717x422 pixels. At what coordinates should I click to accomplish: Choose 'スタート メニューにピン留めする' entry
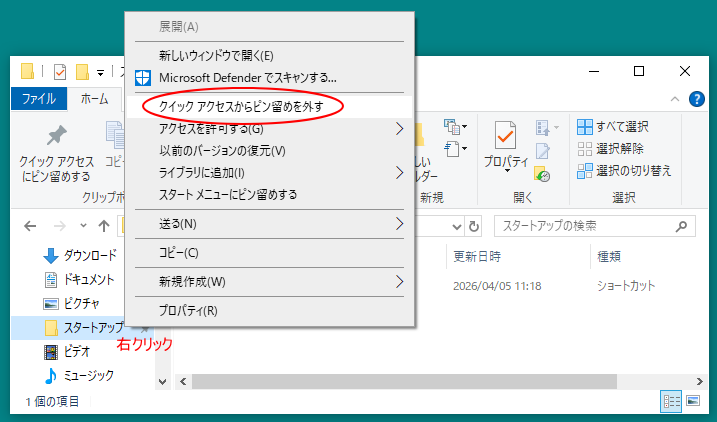pos(270,195)
